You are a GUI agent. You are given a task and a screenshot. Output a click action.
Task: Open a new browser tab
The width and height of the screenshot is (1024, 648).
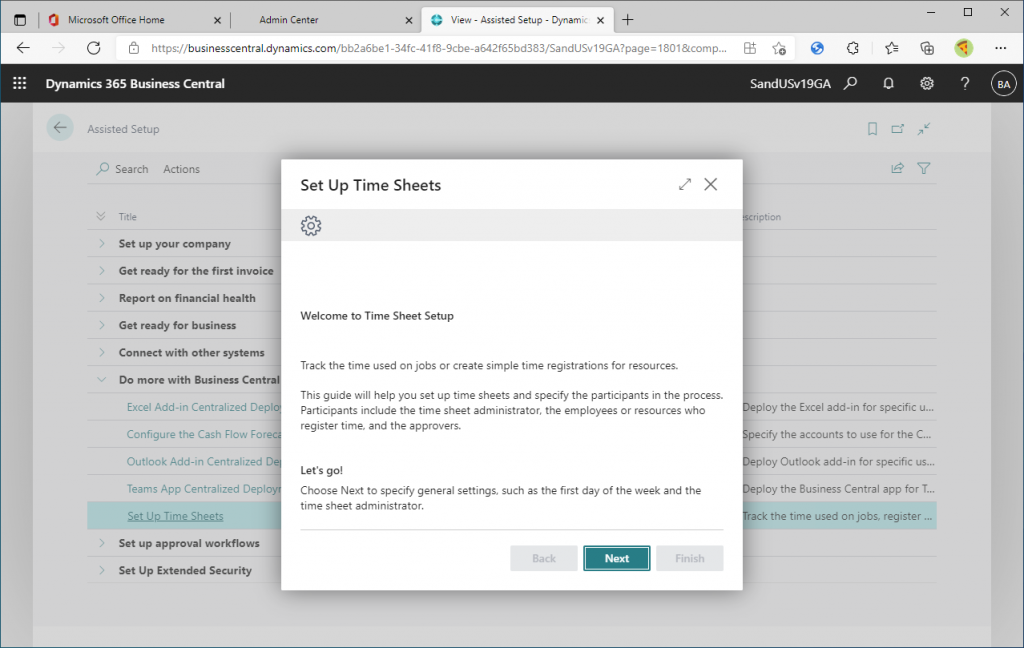coord(628,20)
